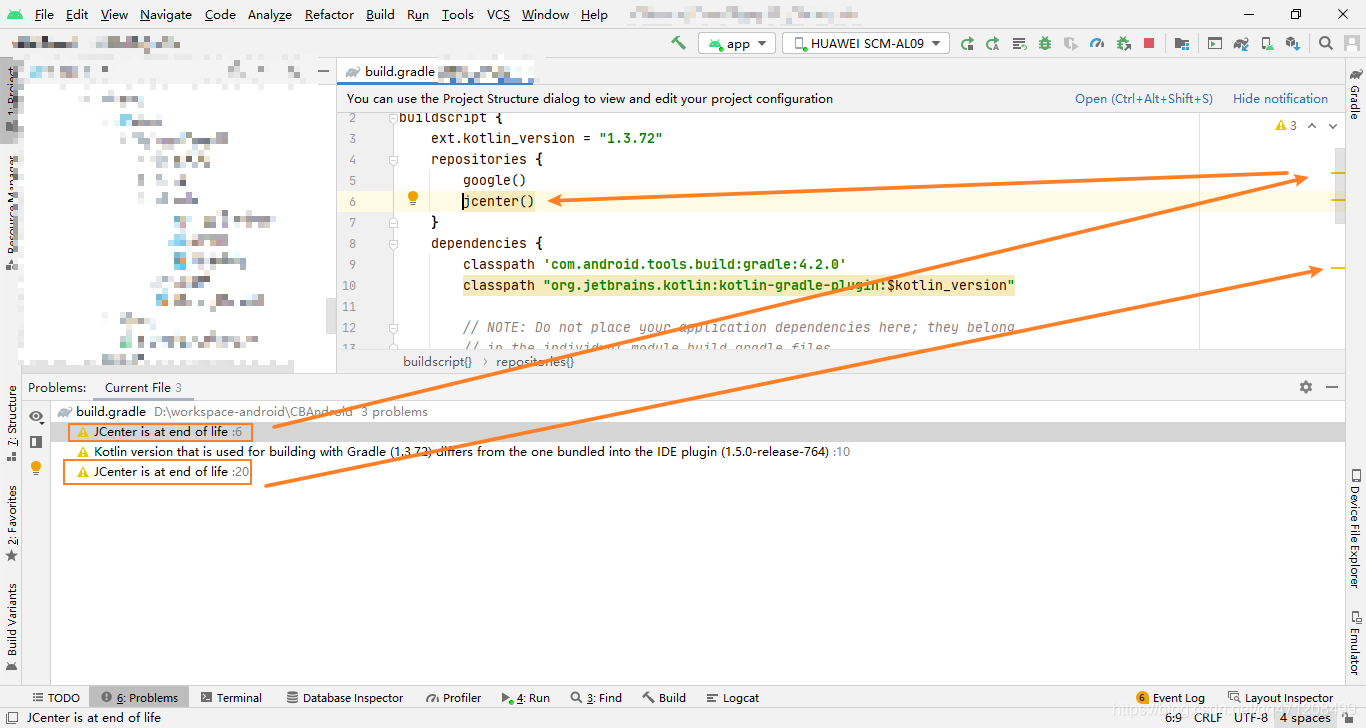Screen dimensions: 1366x728
Task: Open the AVD Manager icon
Action: click(x=1267, y=43)
